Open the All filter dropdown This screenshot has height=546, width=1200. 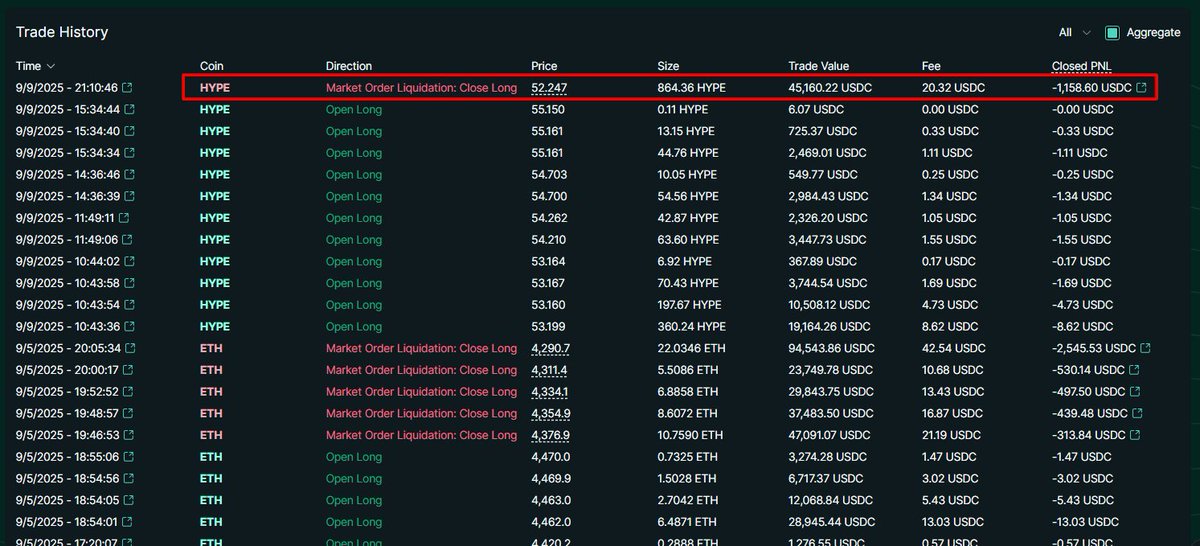[x=1075, y=33]
